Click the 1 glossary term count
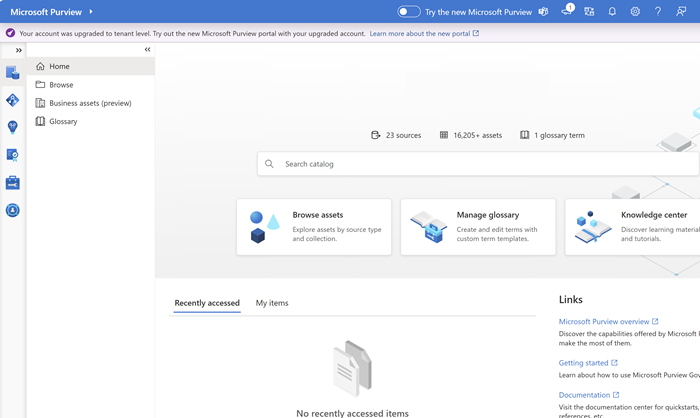The width and height of the screenshot is (700, 418). [559, 135]
